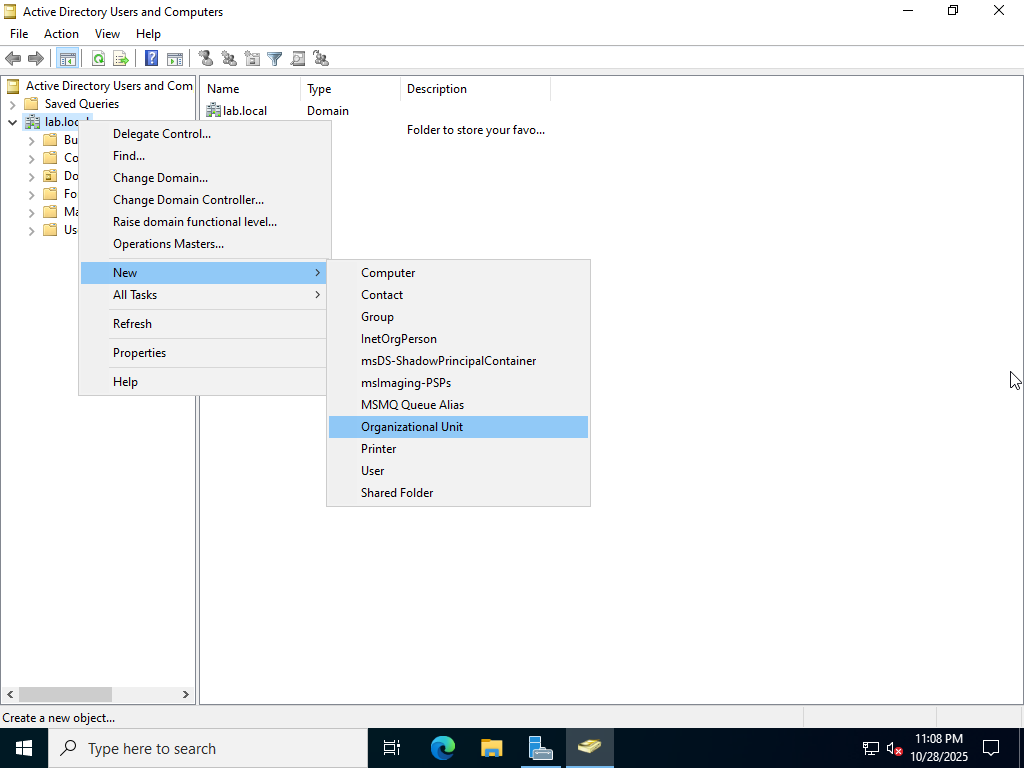This screenshot has height=768, width=1024.
Task: Click the Show/Hide Action Pane icon
Action: click(x=174, y=58)
